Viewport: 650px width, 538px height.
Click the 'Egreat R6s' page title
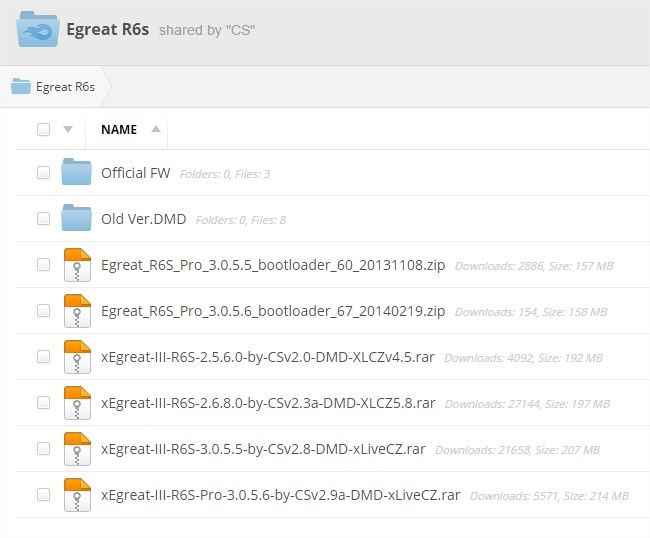click(x=108, y=30)
